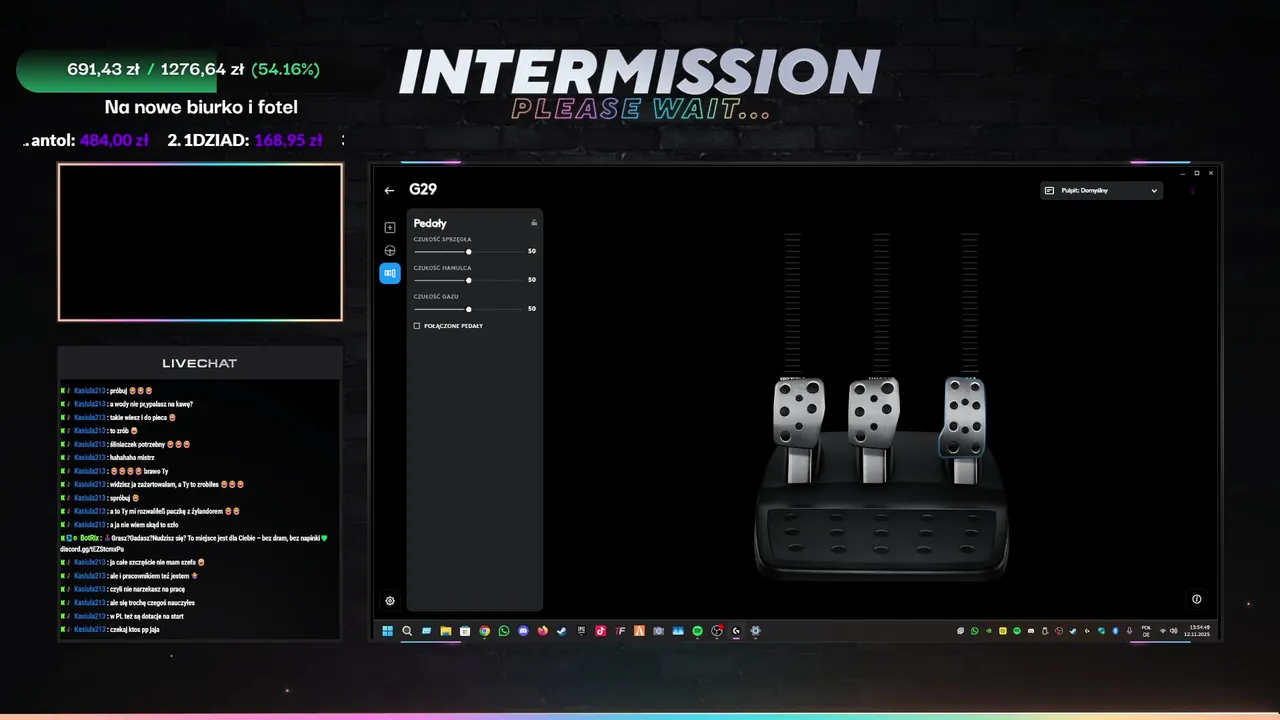
Task: Click the Czułość hamulca slider handle
Action: coord(469,280)
